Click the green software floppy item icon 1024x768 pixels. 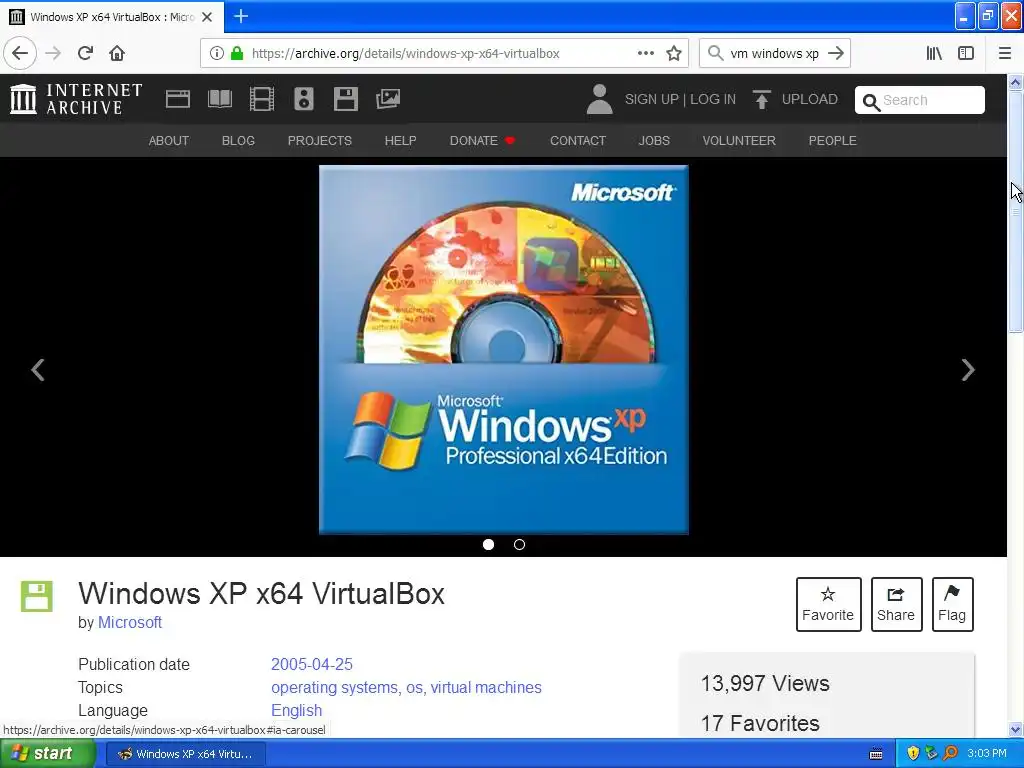pos(37,596)
